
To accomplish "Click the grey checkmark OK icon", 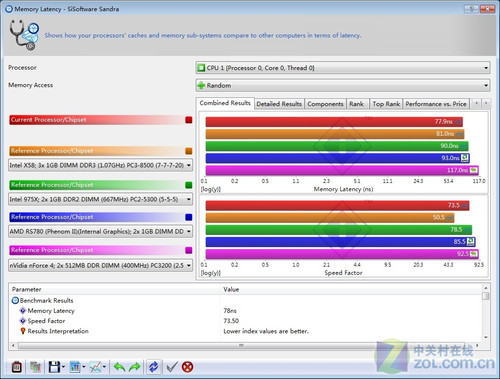I will 172,367.
